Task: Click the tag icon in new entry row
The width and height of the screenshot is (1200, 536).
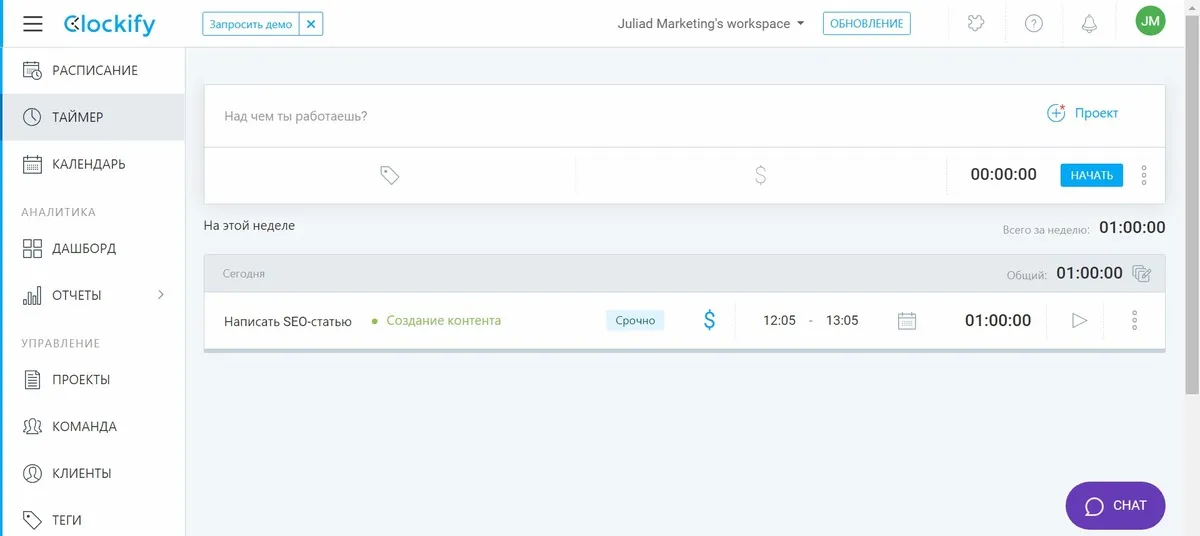Action: click(x=390, y=175)
